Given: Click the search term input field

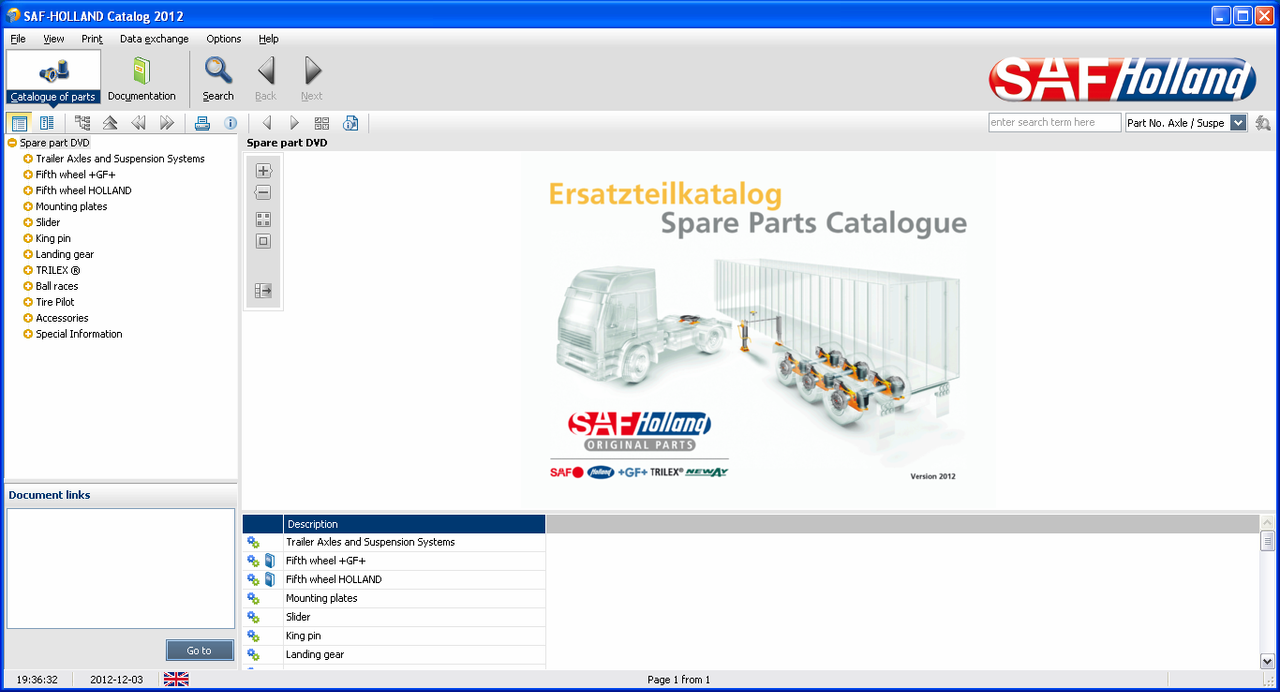Looking at the screenshot, I should click(1054, 123).
